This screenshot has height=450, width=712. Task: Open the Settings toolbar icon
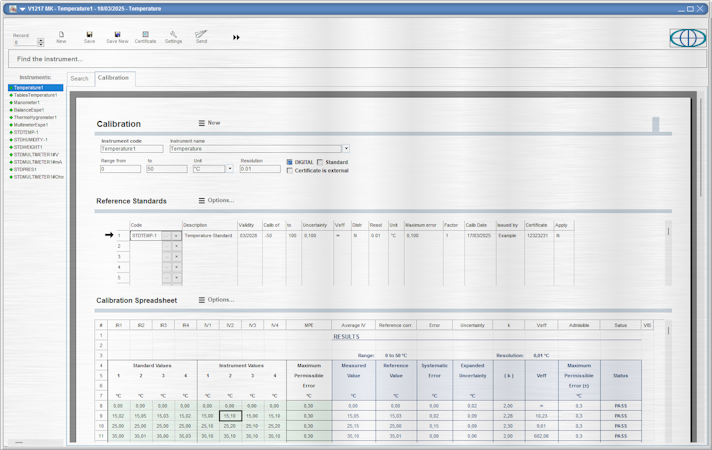tap(173, 37)
